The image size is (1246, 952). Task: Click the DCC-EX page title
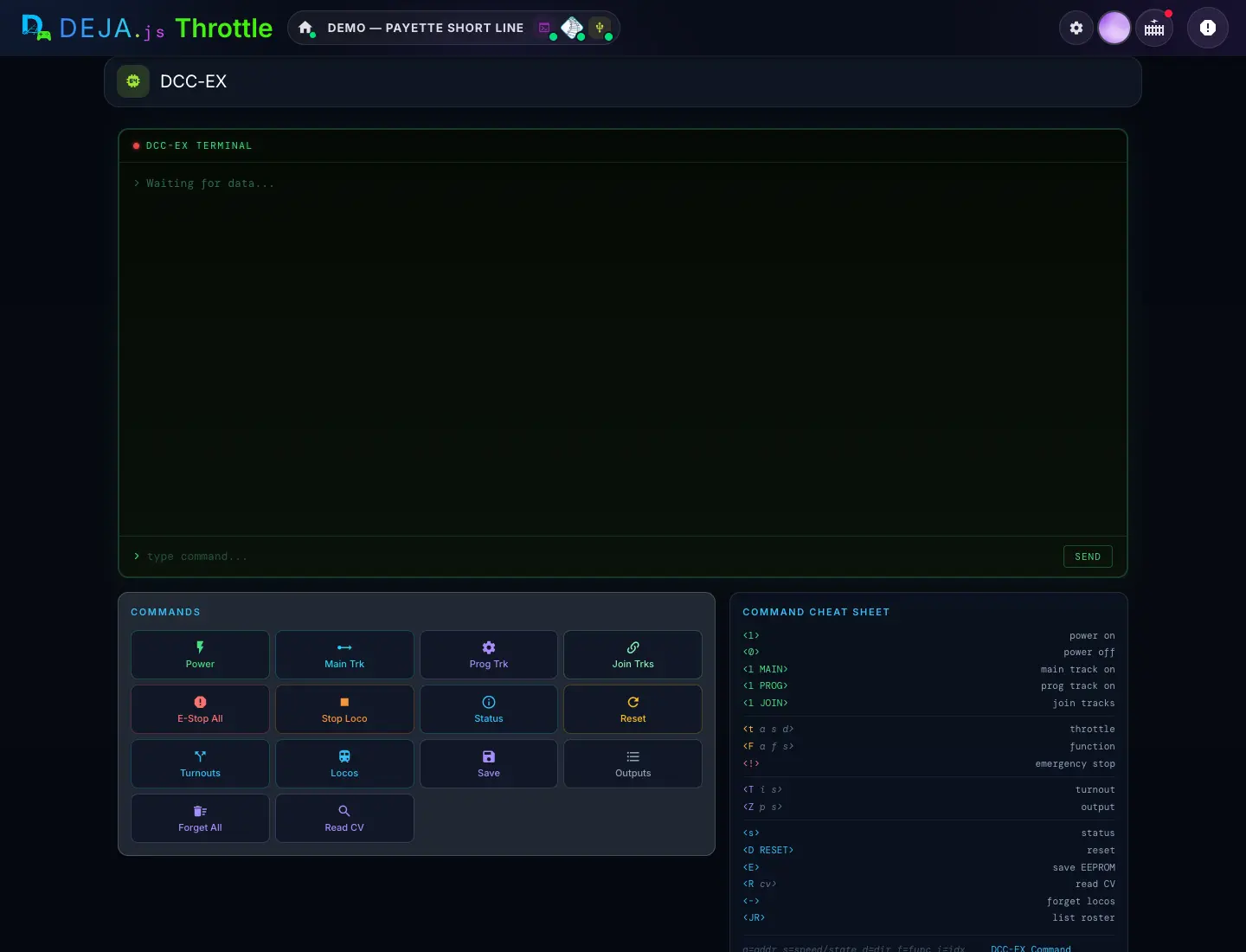pos(193,81)
